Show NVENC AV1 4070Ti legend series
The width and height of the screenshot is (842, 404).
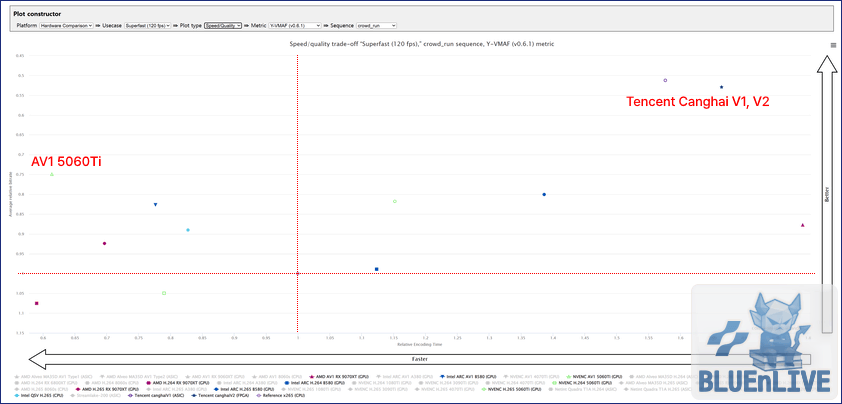(x=531, y=377)
